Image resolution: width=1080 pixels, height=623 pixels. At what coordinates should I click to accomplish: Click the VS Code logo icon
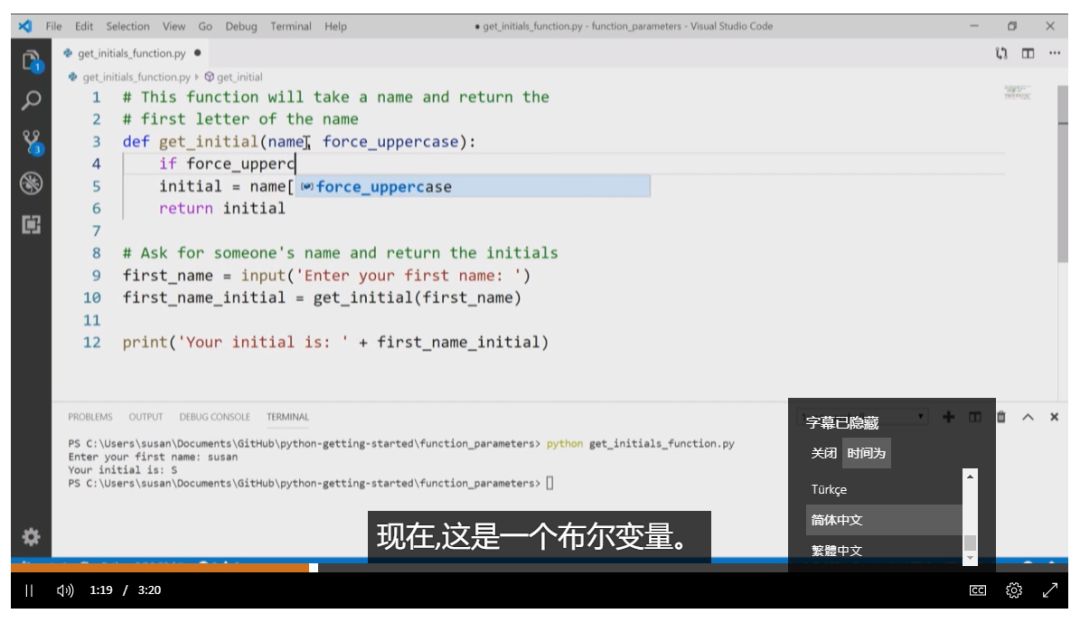[25, 26]
